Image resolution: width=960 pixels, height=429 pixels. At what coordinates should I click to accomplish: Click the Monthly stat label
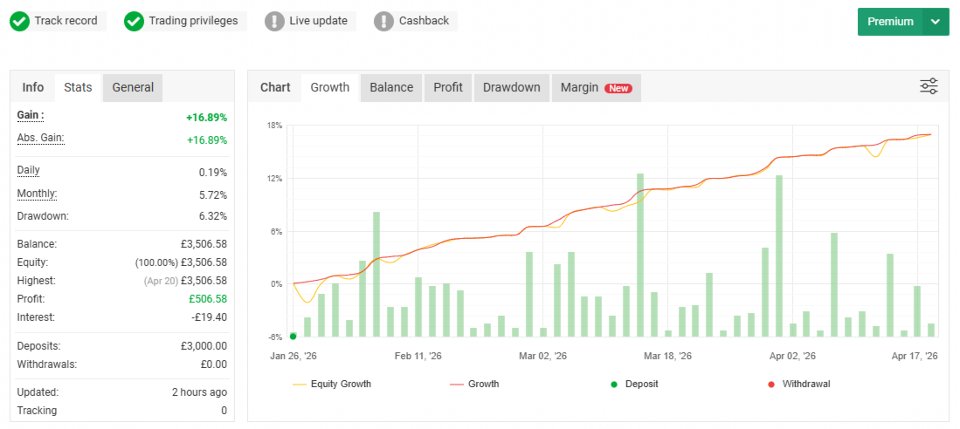37,193
